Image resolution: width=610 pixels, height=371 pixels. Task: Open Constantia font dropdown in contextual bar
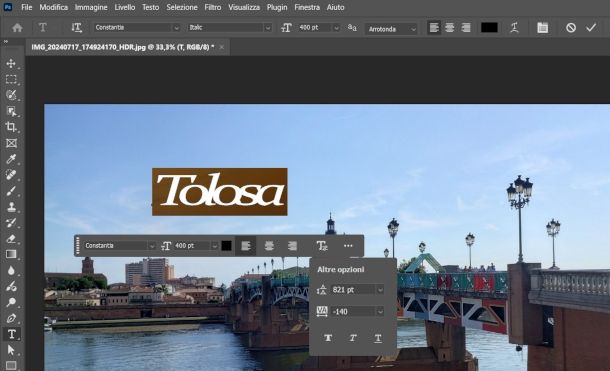point(151,246)
